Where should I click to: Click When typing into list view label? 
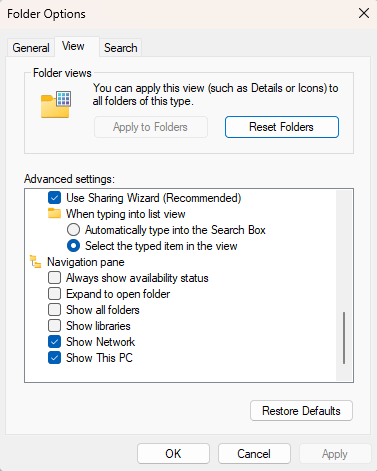(x=126, y=214)
